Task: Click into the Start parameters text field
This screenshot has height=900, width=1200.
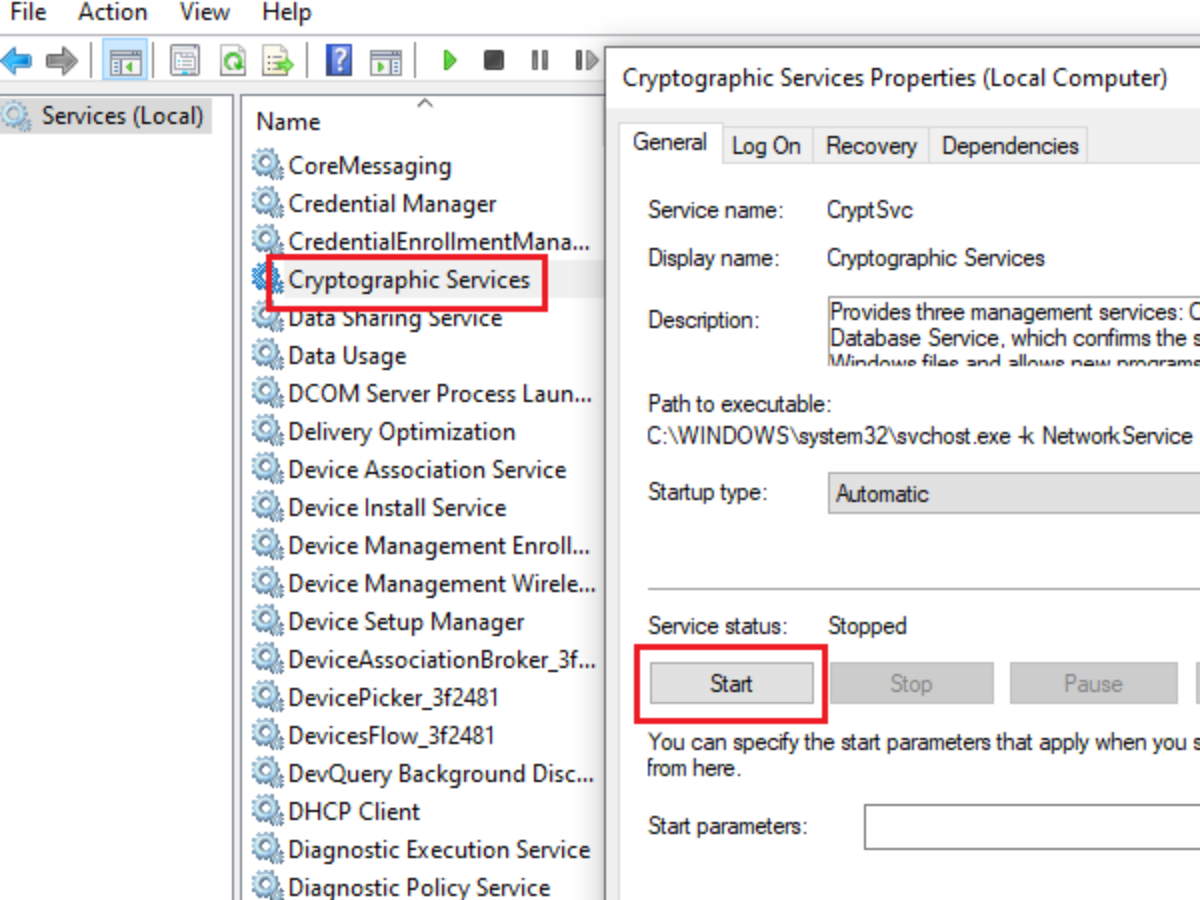Action: pos(1030,827)
